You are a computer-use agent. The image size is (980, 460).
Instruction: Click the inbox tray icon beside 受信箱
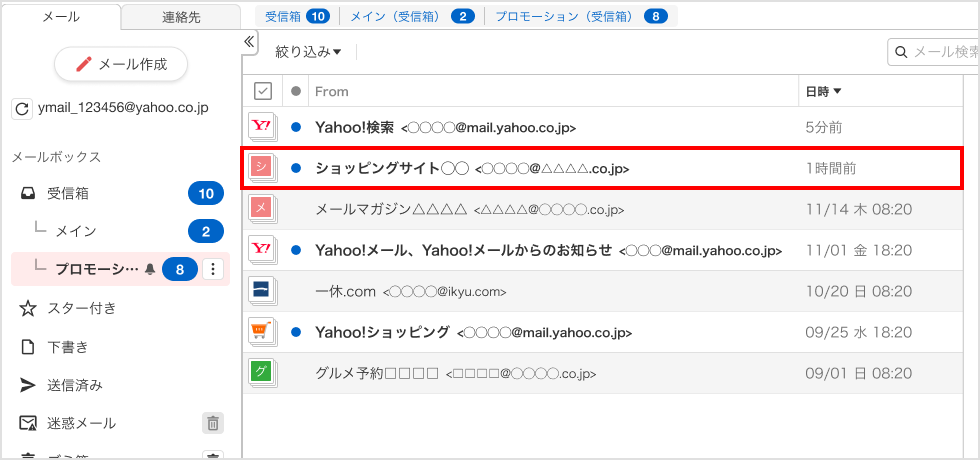point(28,194)
